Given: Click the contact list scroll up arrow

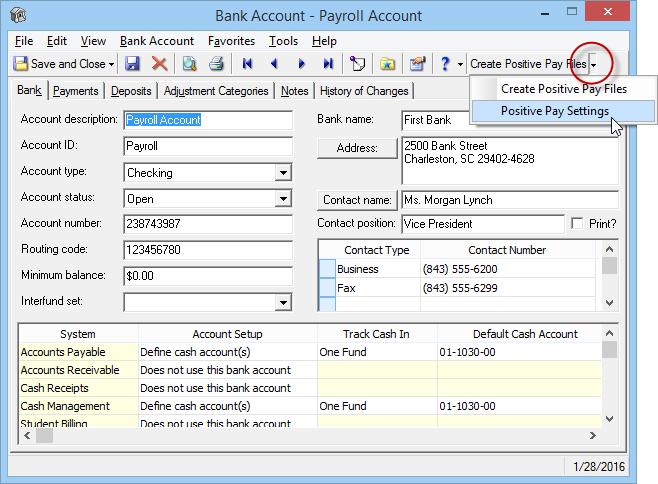Looking at the screenshot, I should click(610, 249).
